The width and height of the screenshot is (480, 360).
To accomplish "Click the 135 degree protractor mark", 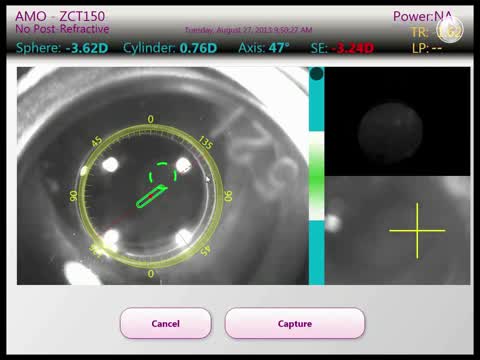I will pyautogui.click(x=205, y=143).
